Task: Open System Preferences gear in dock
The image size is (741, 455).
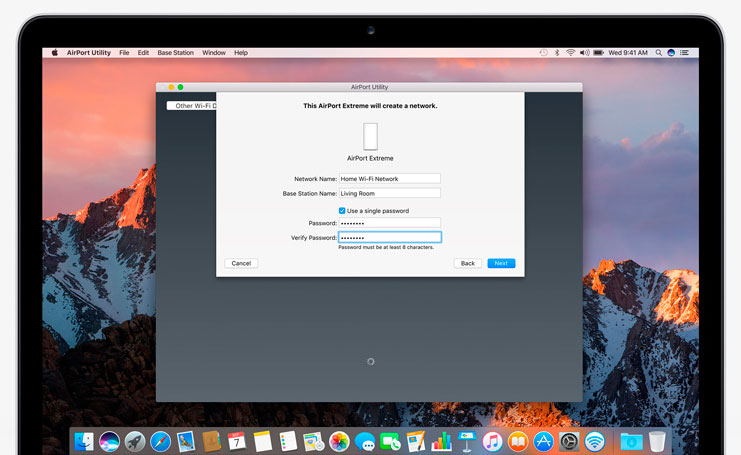Action: (x=569, y=442)
